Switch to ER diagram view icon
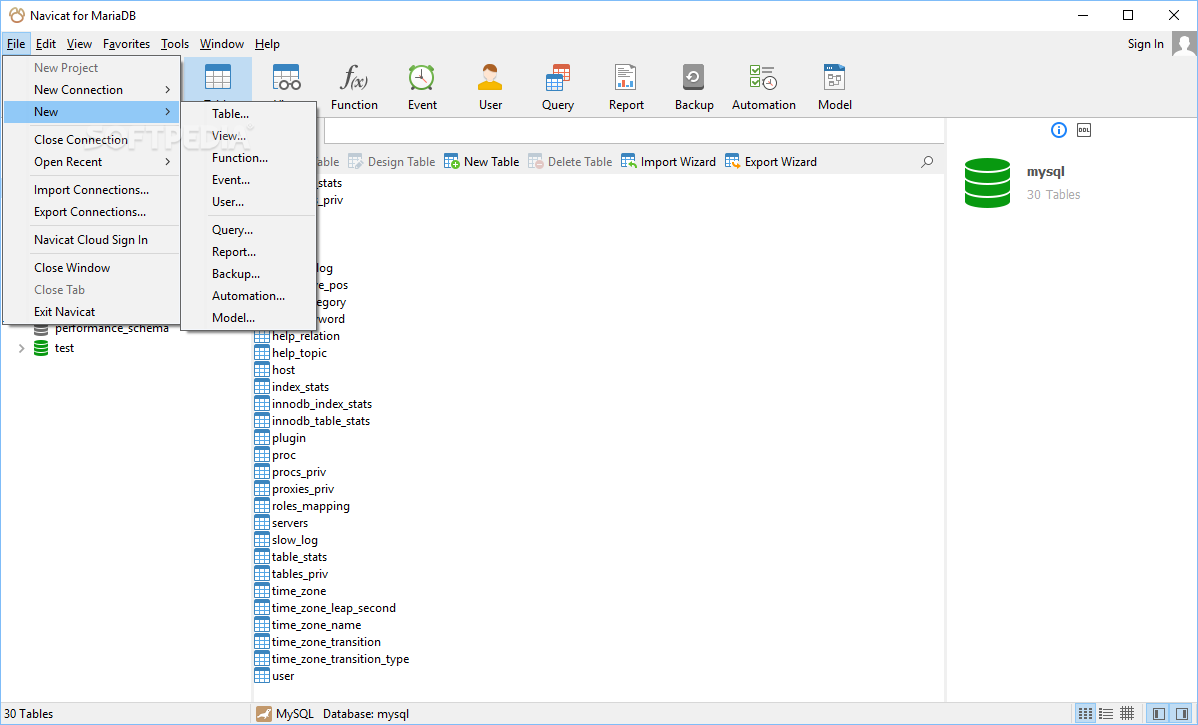 pyautogui.click(x=1127, y=714)
